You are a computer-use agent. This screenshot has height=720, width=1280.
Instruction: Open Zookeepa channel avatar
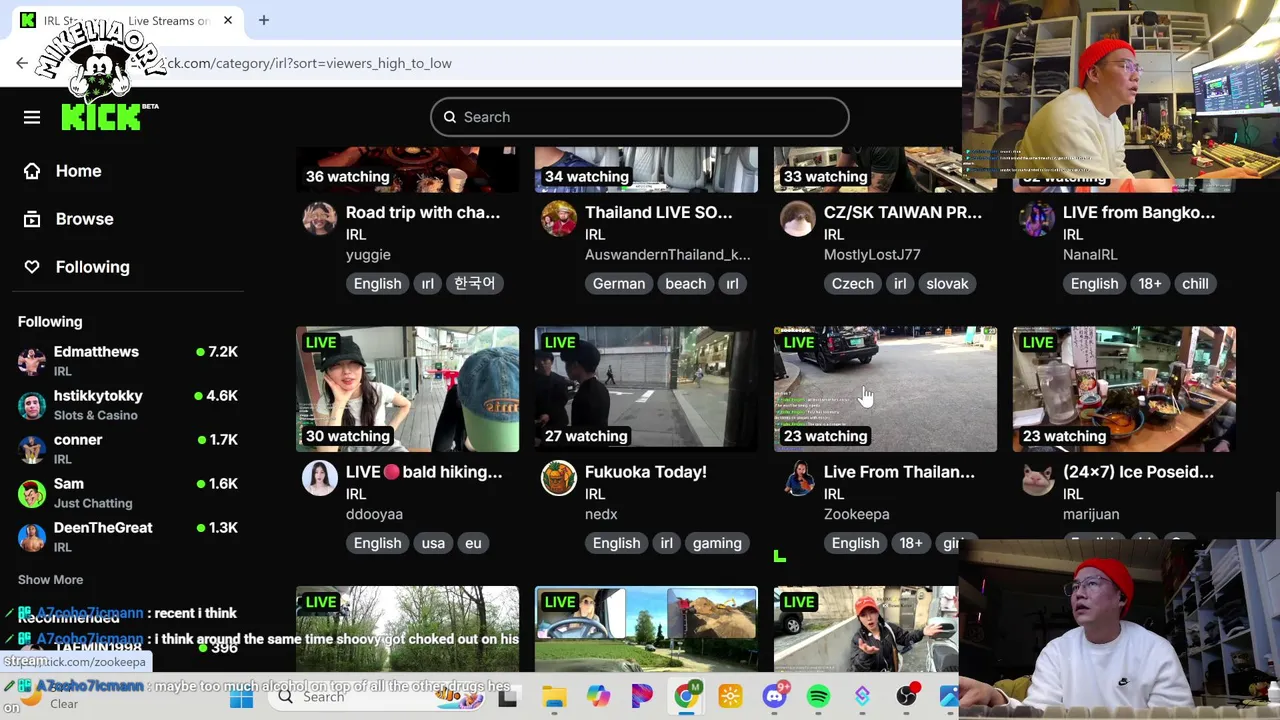tap(798, 478)
